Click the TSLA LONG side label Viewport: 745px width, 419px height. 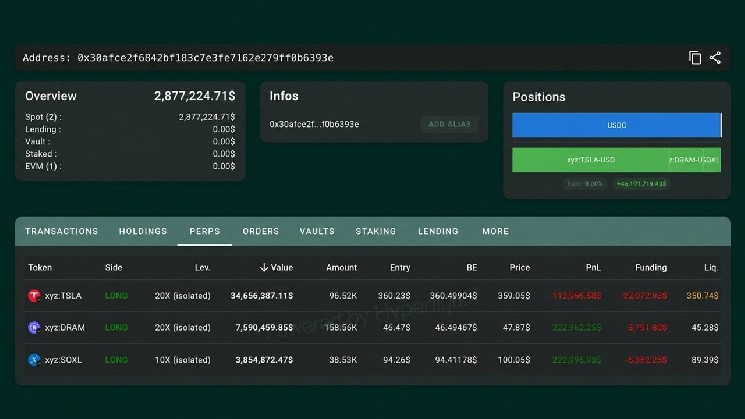pos(116,295)
